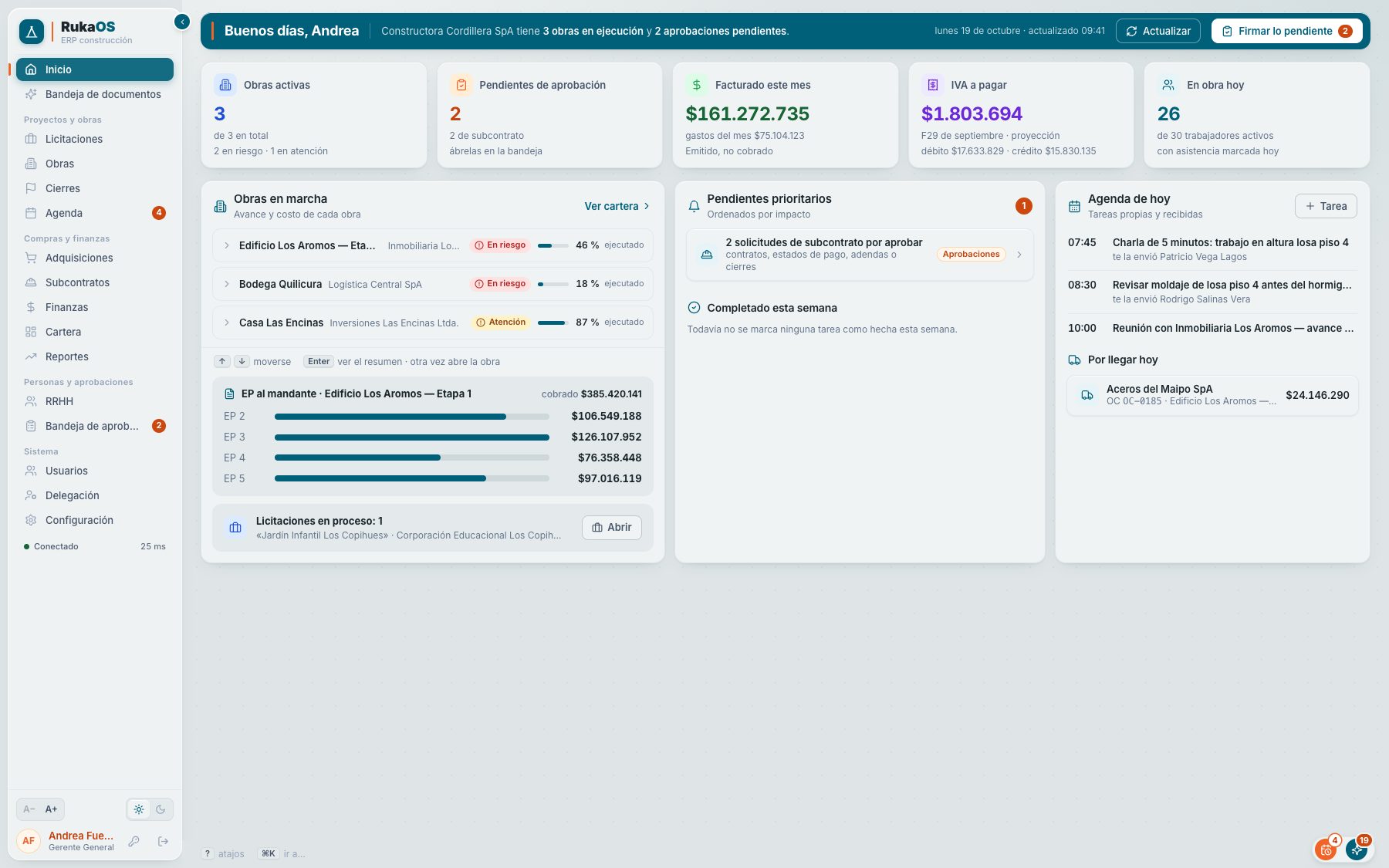The height and width of the screenshot is (868, 1389).
Task: Click Abrir on Licitaciones en proceso
Action: pyautogui.click(x=611, y=528)
